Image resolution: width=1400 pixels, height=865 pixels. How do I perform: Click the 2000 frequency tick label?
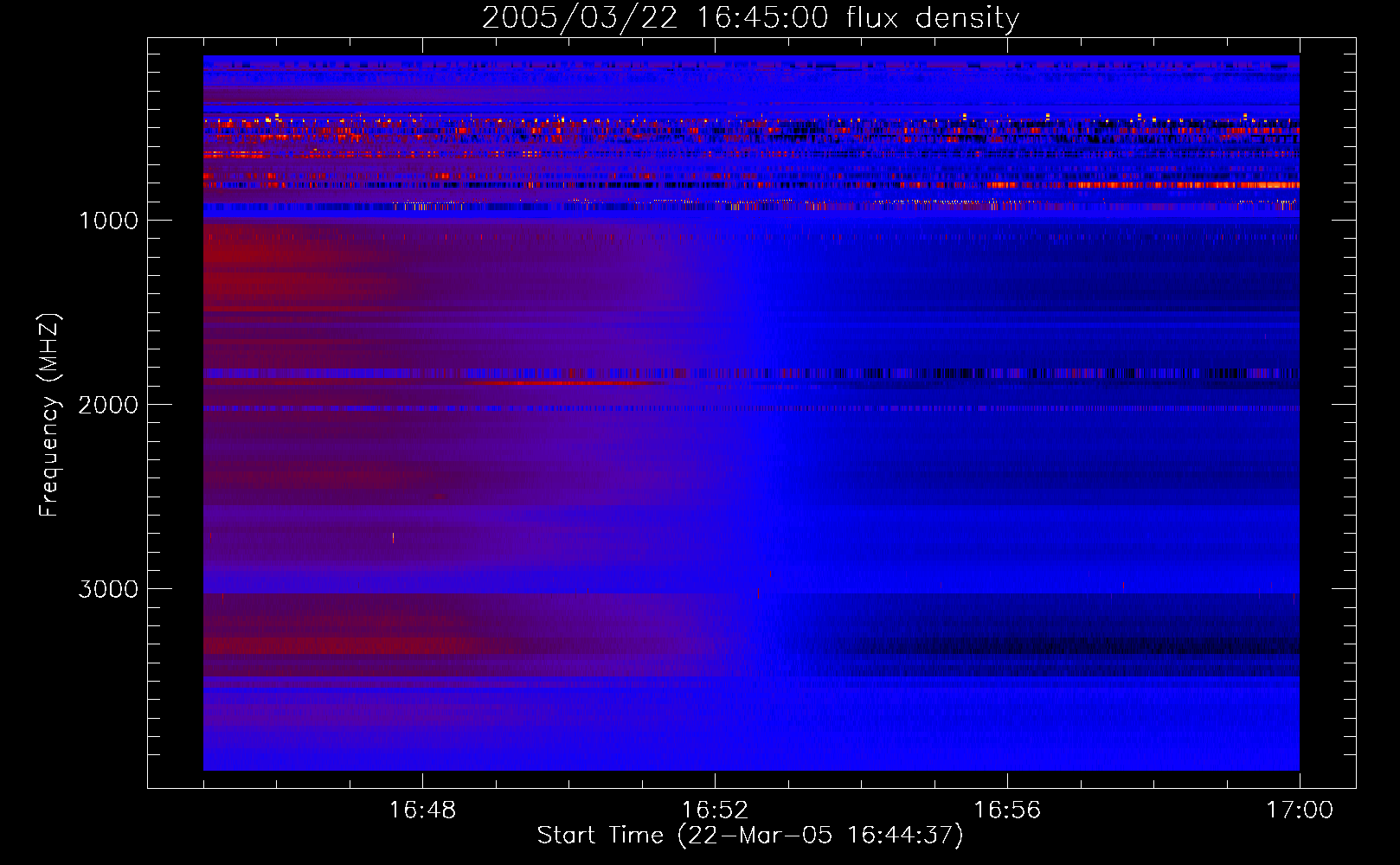[x=108, y=405]
